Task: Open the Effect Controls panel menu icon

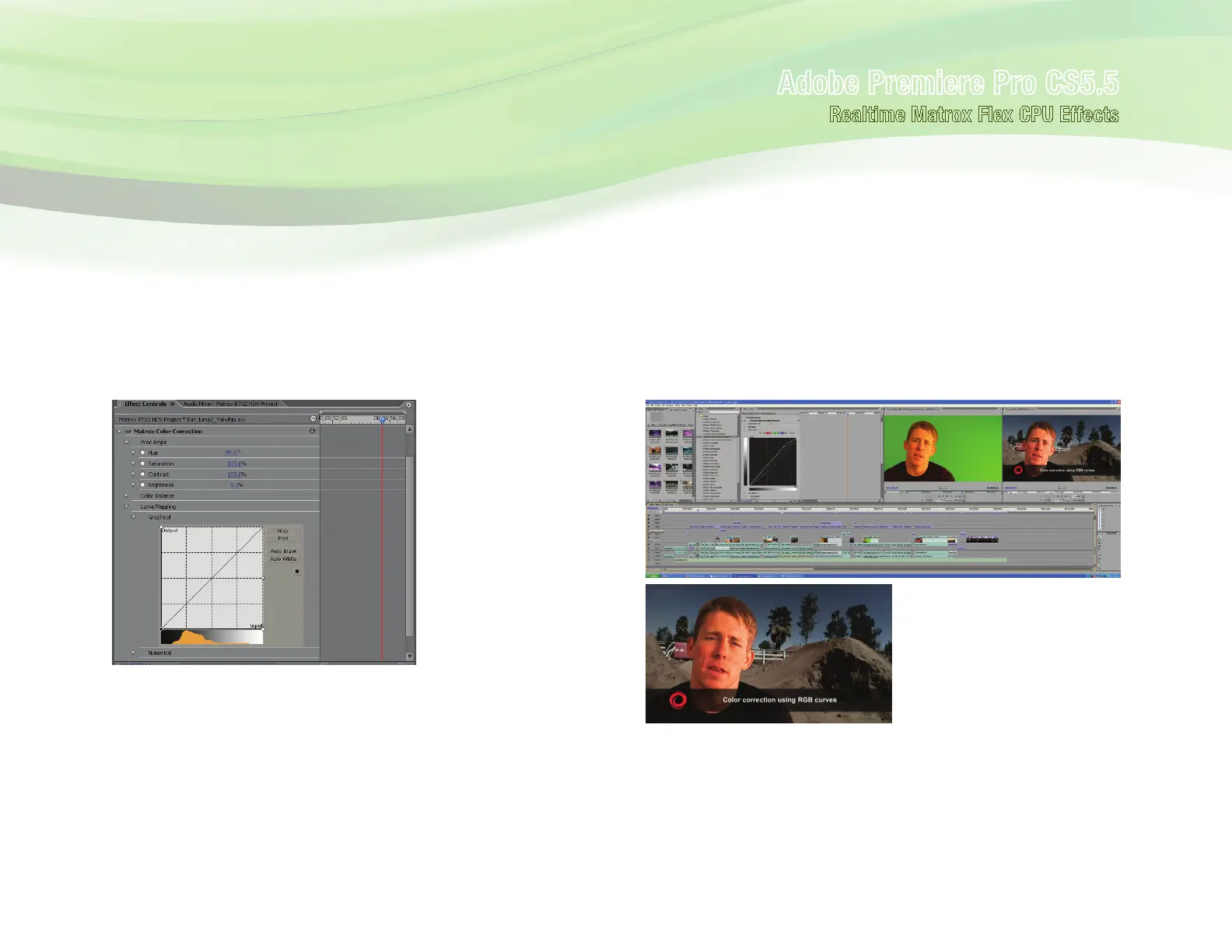Action: [408, 404]
